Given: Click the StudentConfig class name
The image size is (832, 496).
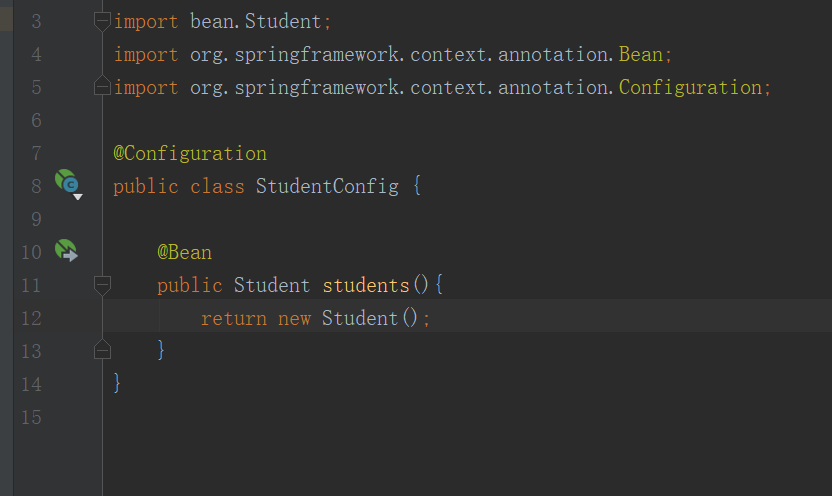Looking at the screenshot, I should pos(327,186).
